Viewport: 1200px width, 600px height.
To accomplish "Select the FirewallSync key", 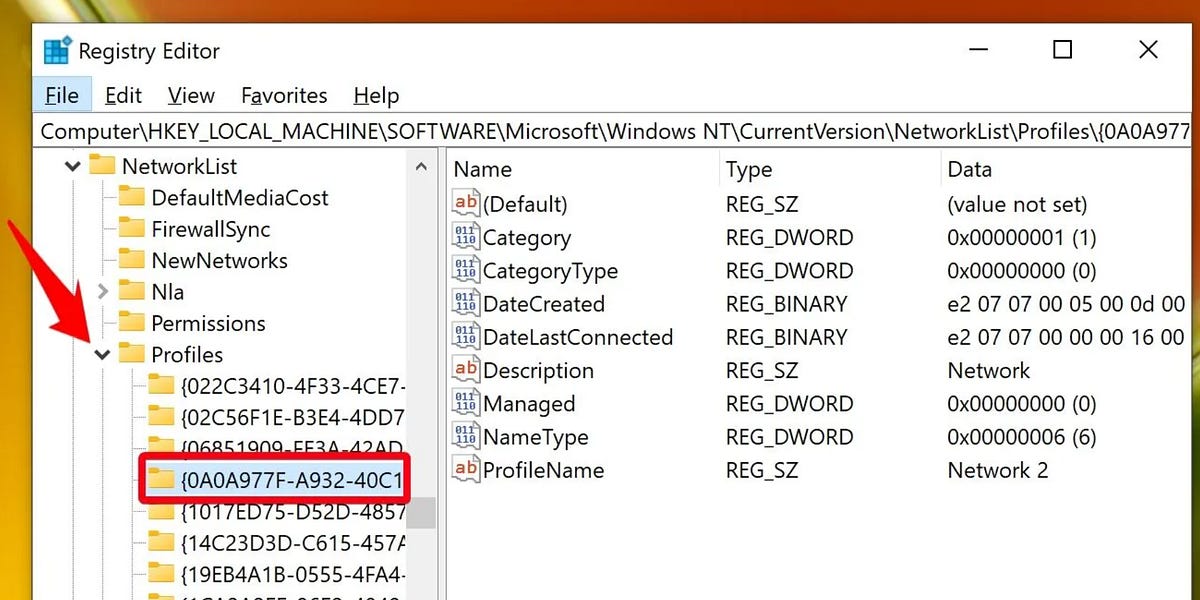I will (x=211, y=229).
